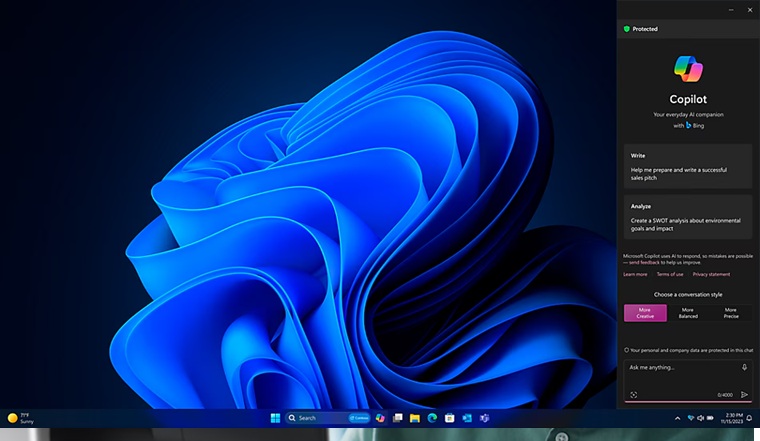Screen dimensions: 760x441
Task: Click the data protected notice icon
Action: click(626, 350)
